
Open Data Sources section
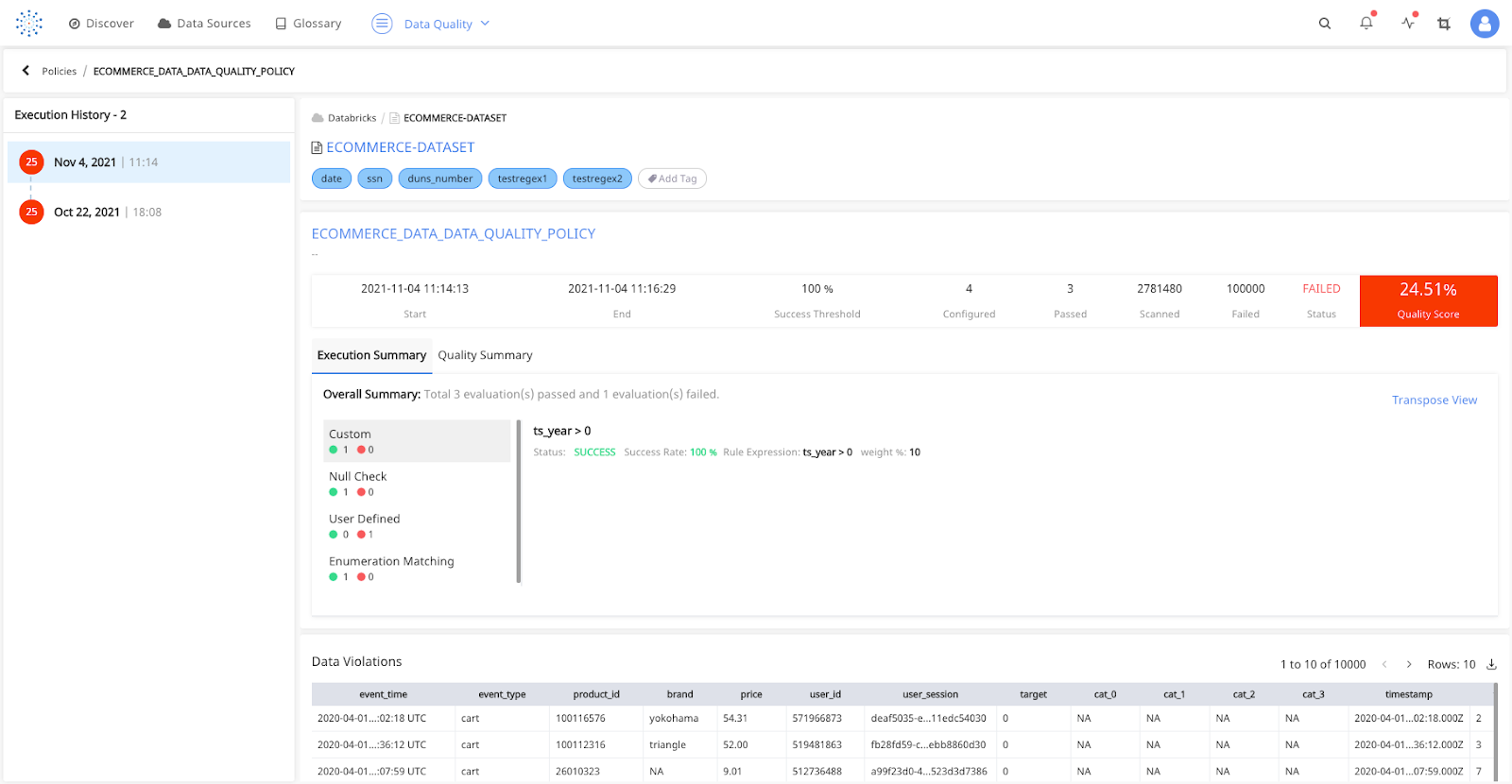pyautogui.click(x=204, y=24)
